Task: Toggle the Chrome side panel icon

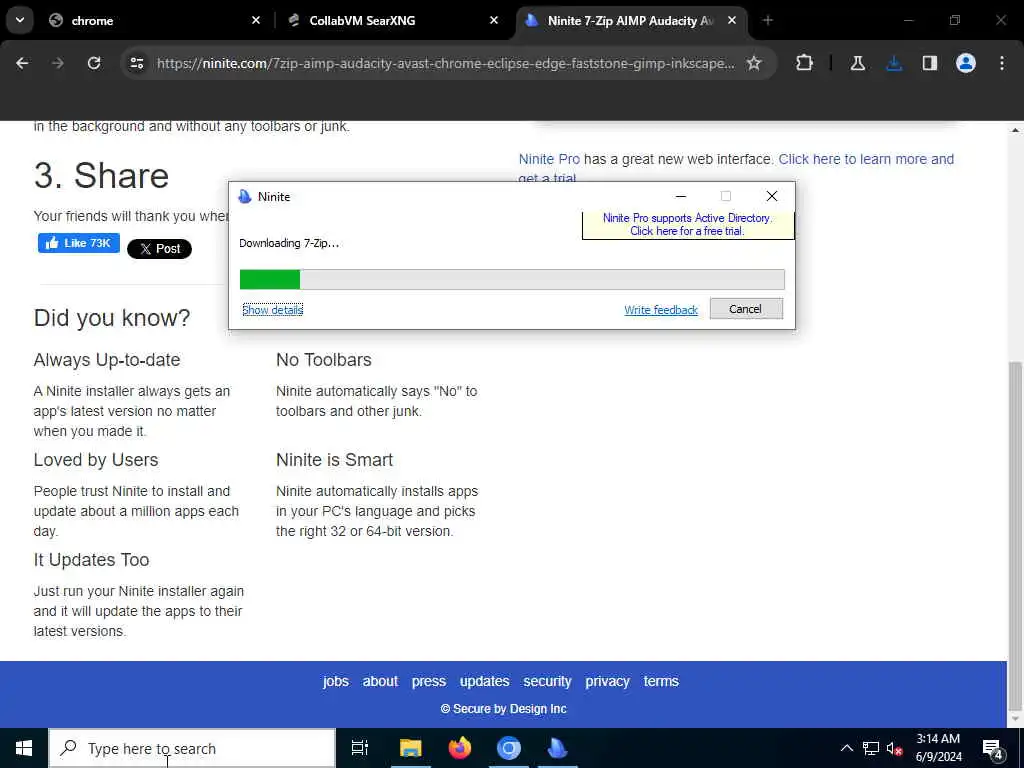Action: tap(930, 63)
